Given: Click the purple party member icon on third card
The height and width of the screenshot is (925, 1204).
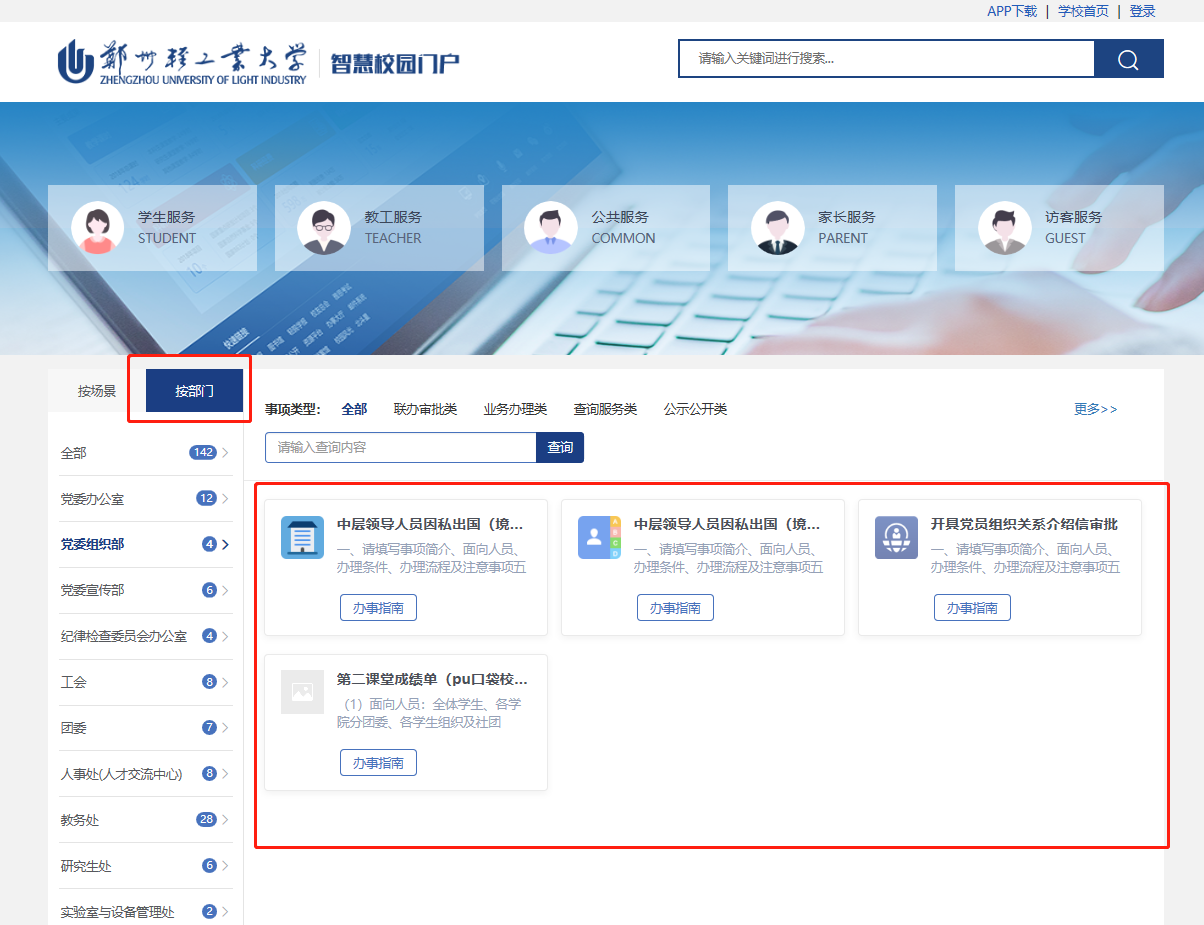Looking at the screenshot, I should click(896, 538).
